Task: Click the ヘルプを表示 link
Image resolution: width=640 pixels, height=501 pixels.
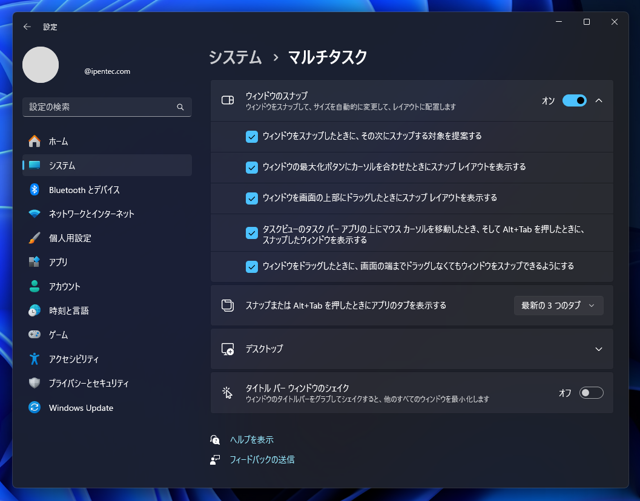Action: (251, 440)
